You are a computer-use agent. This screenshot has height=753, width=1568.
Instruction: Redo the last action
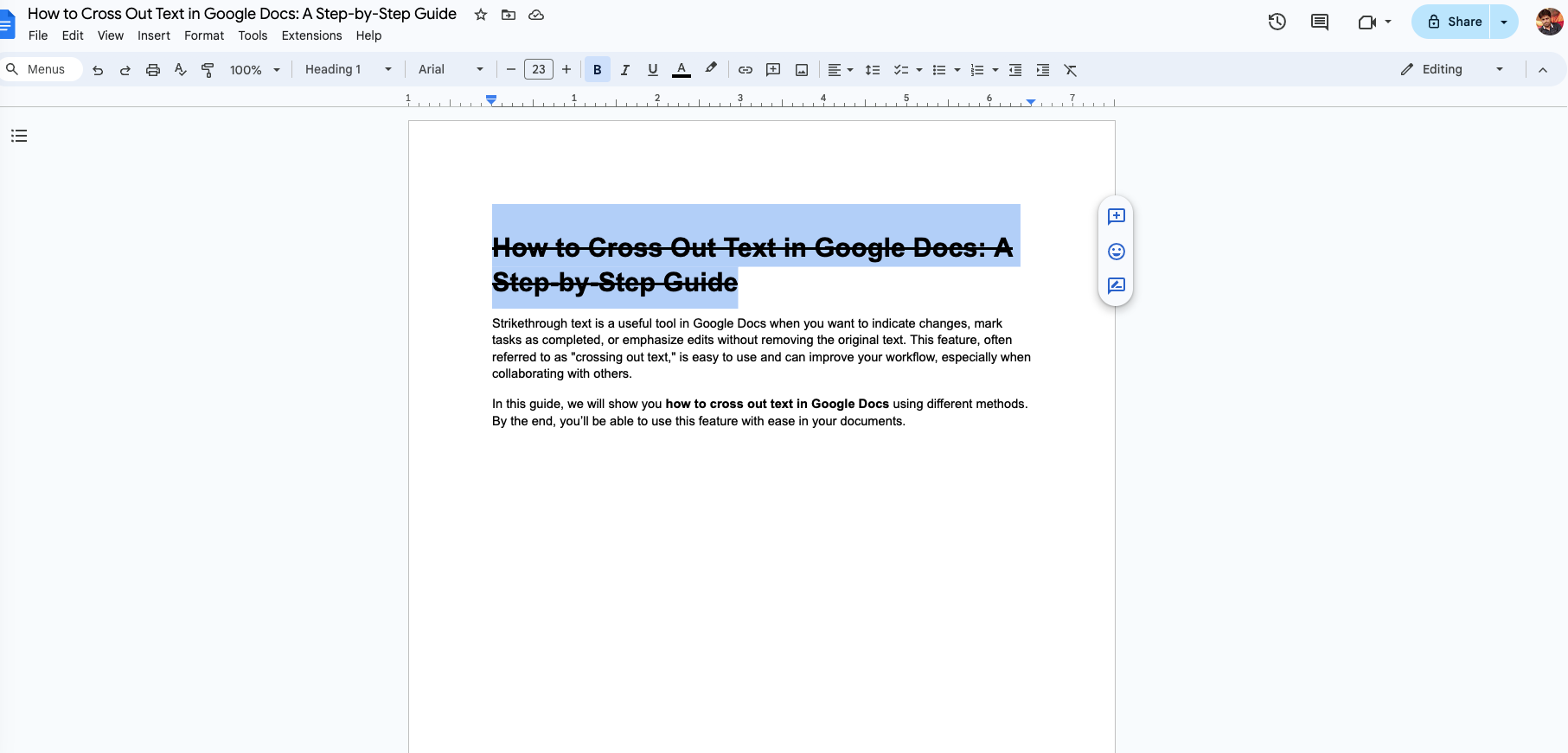[125, 70]
